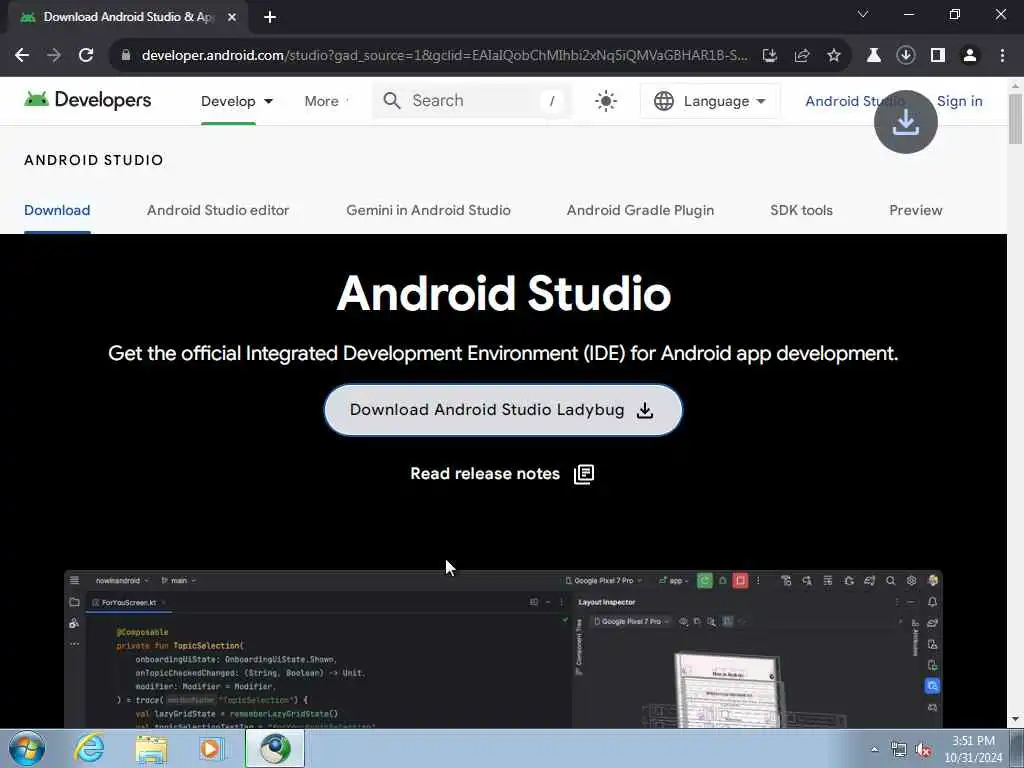Click the page vertical scrollbar thumb
The width and height of the screenshot is (1024, 768).
click(1015, 118)
